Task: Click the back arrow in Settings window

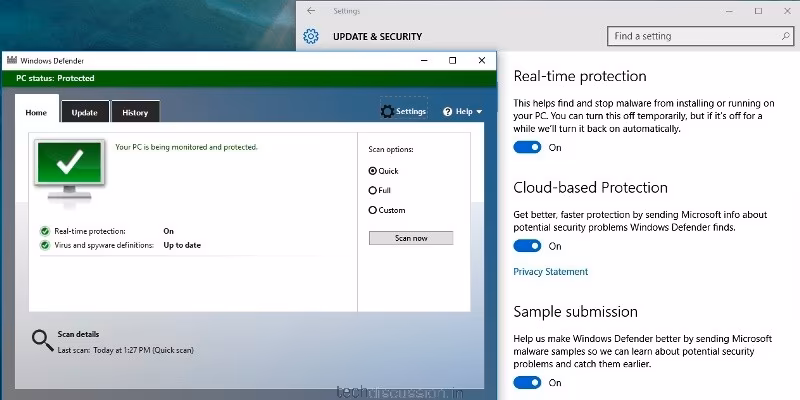Action: point(312,10)
